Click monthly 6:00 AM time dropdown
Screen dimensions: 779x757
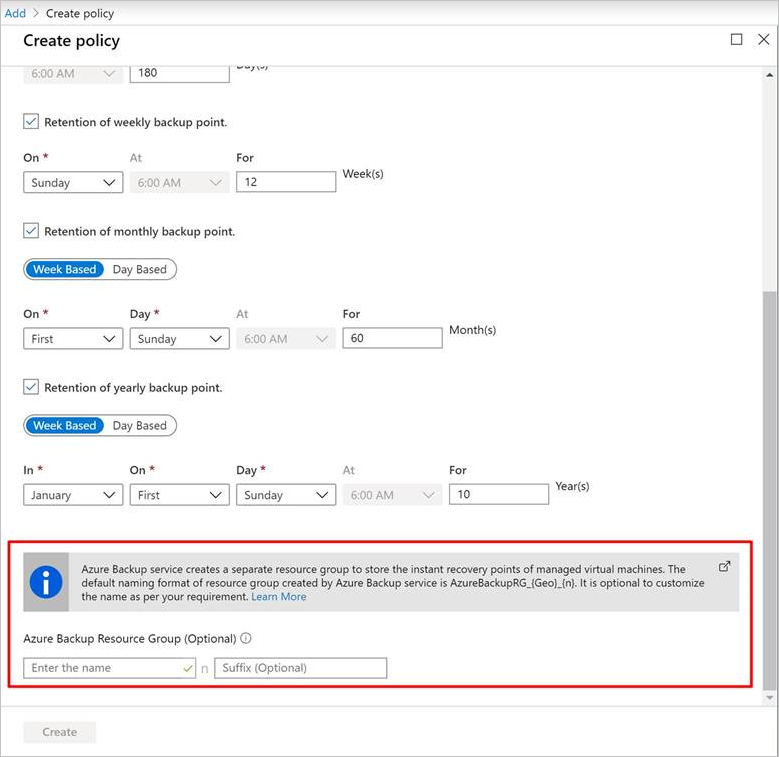286,338
